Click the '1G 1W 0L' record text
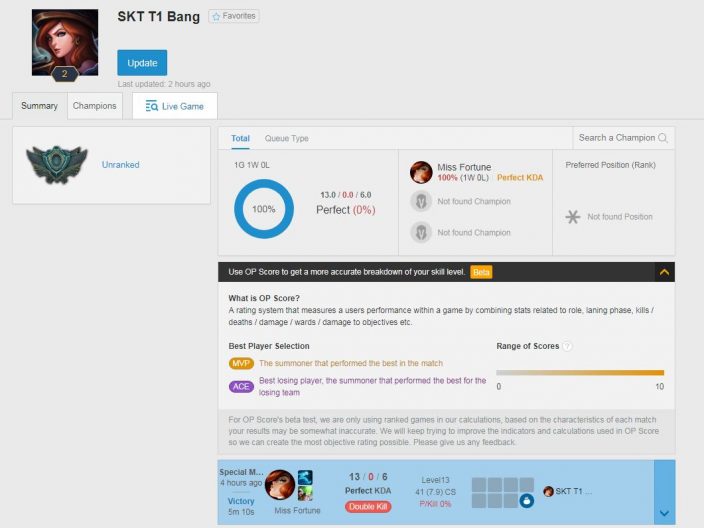This screenshot has height=528, width=704. pos(251,165)
